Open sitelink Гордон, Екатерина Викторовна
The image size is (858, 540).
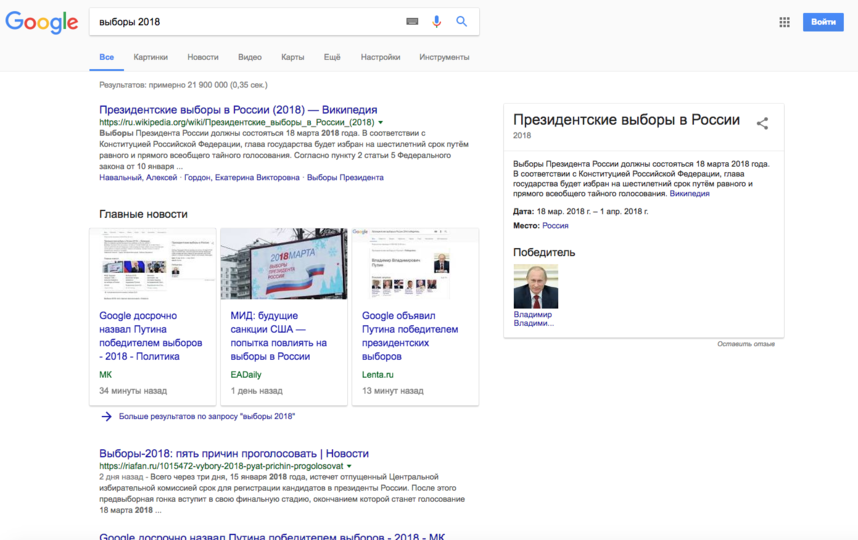[x=242, y=177]
